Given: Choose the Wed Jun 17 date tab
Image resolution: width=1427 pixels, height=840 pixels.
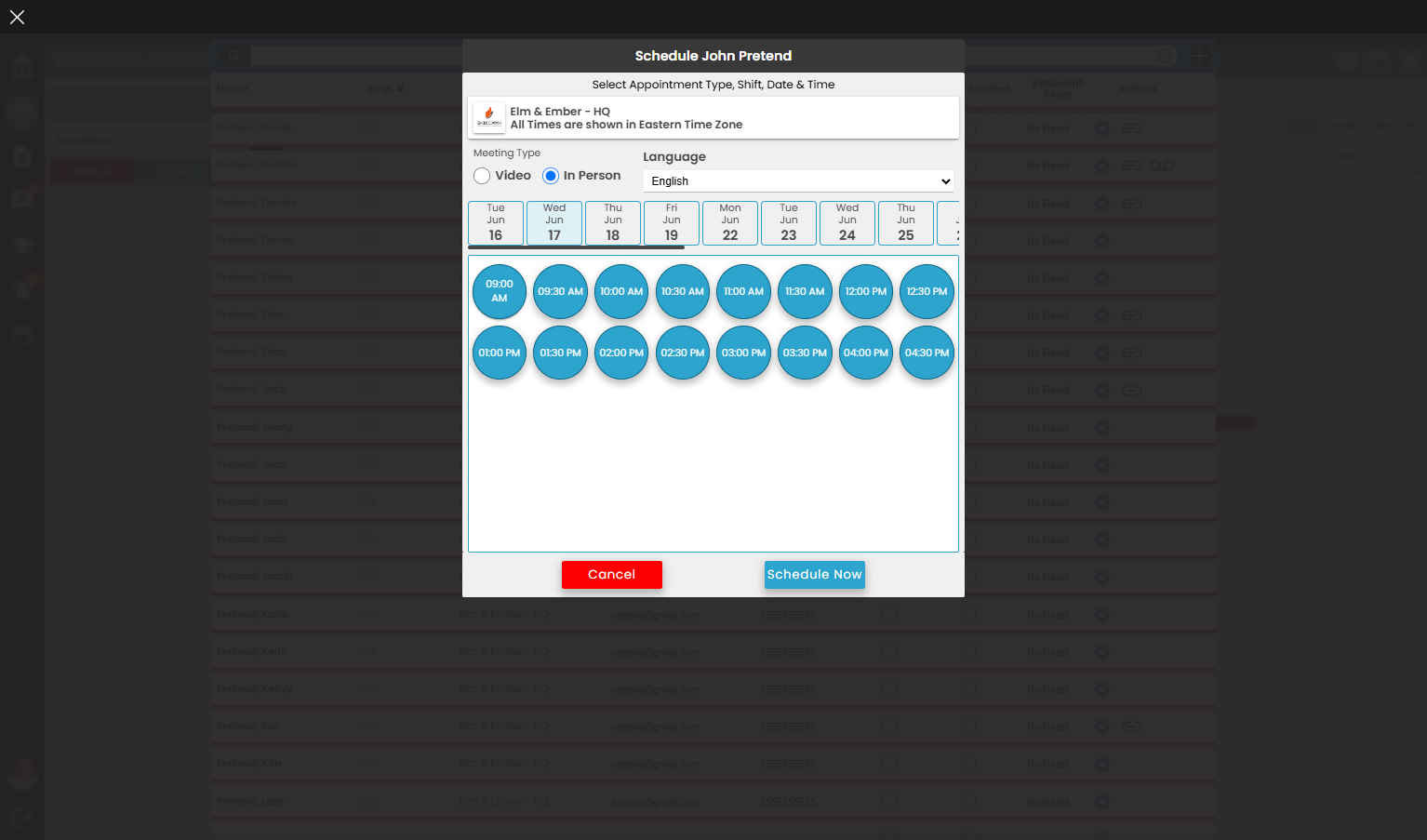Looking at the screenshot, I should tap(554, 223).
